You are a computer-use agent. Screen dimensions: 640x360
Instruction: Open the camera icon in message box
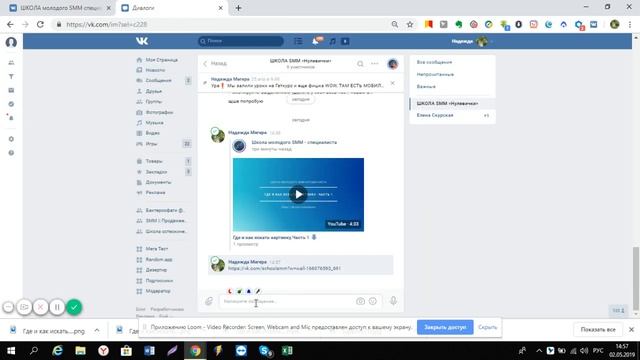(360, 301)
